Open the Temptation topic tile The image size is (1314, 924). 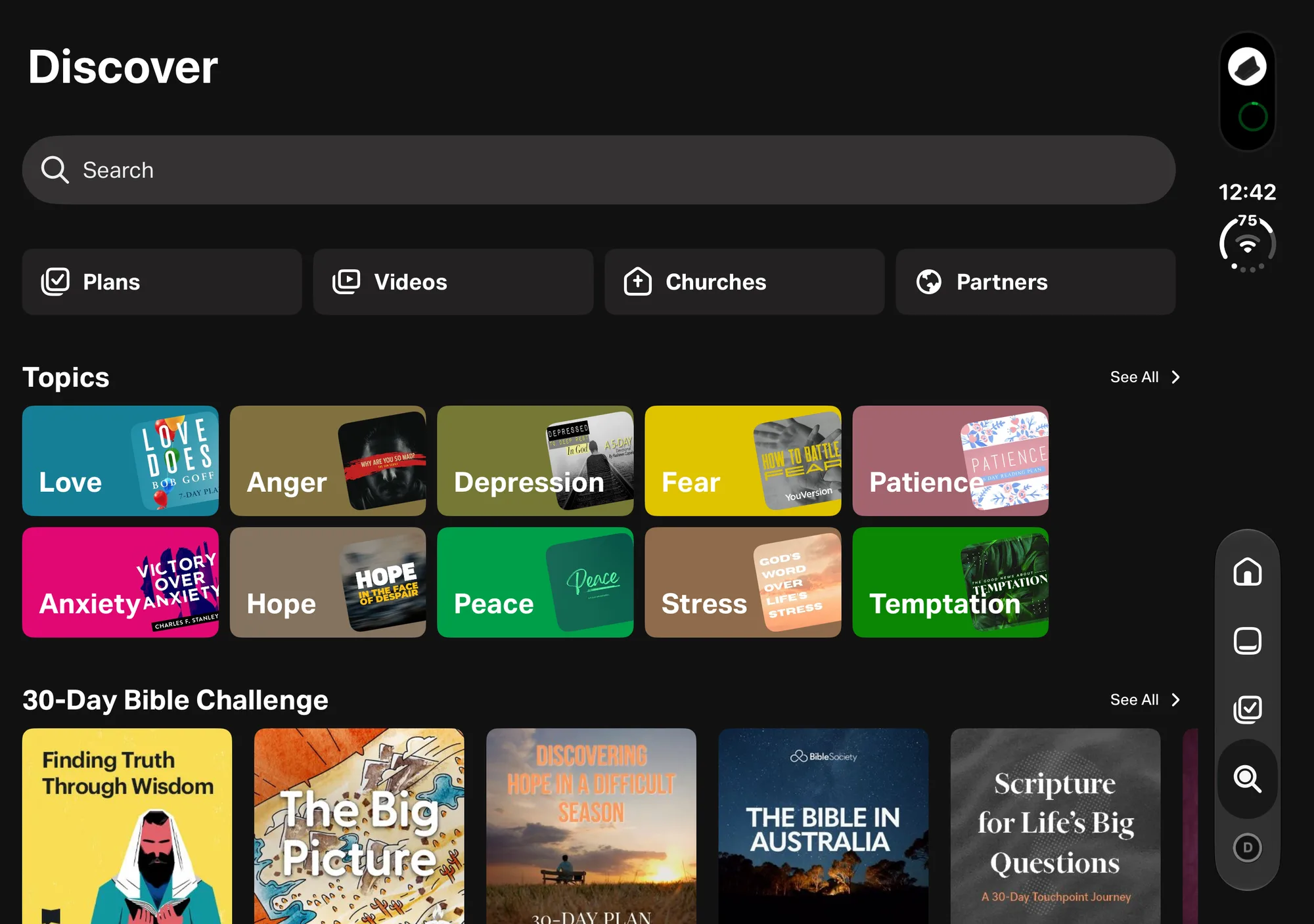(x=951, y=583)
